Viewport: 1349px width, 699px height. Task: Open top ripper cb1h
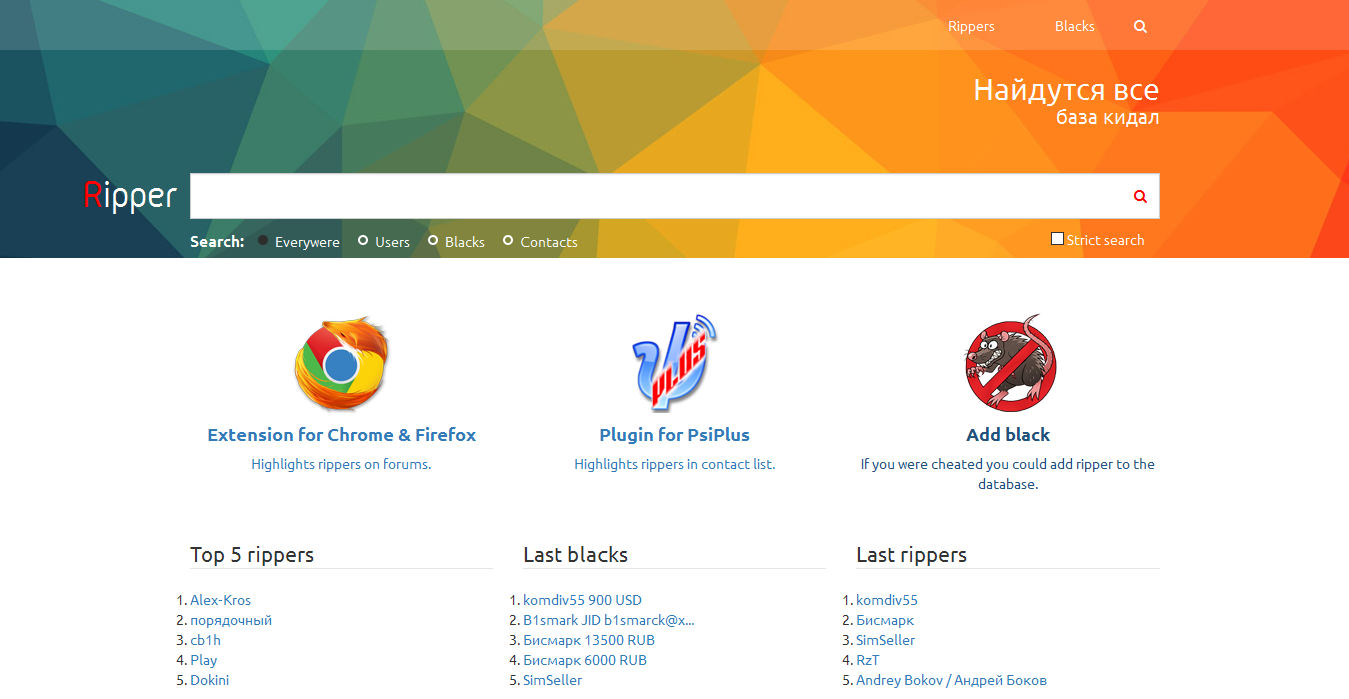(205, 640)
